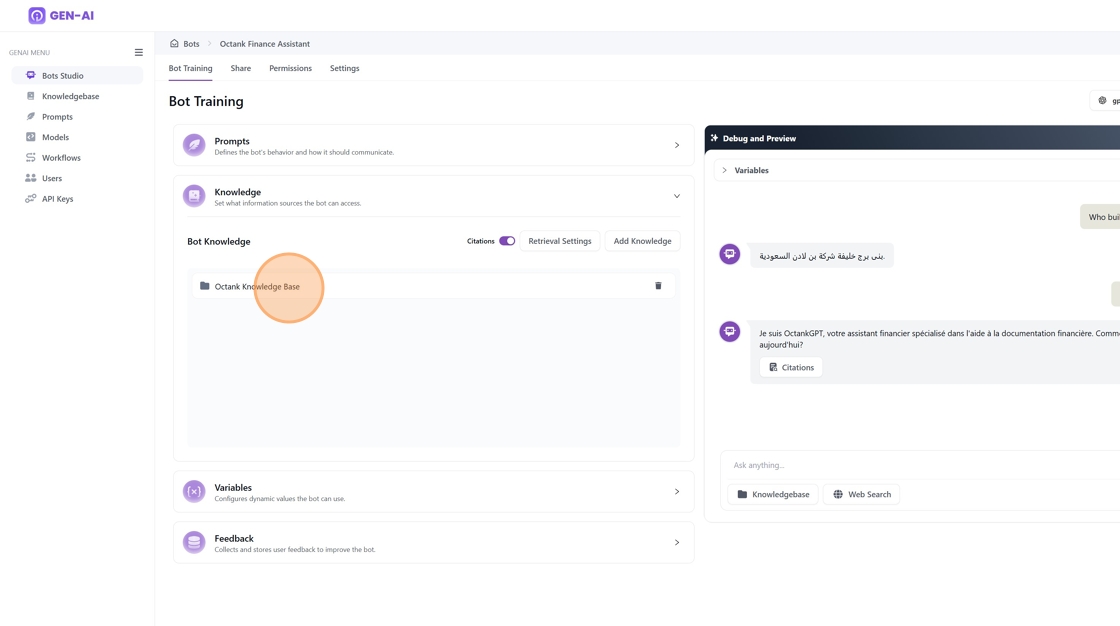Expand the Variables section chevron in Debug panel

(x=725, y=170)
